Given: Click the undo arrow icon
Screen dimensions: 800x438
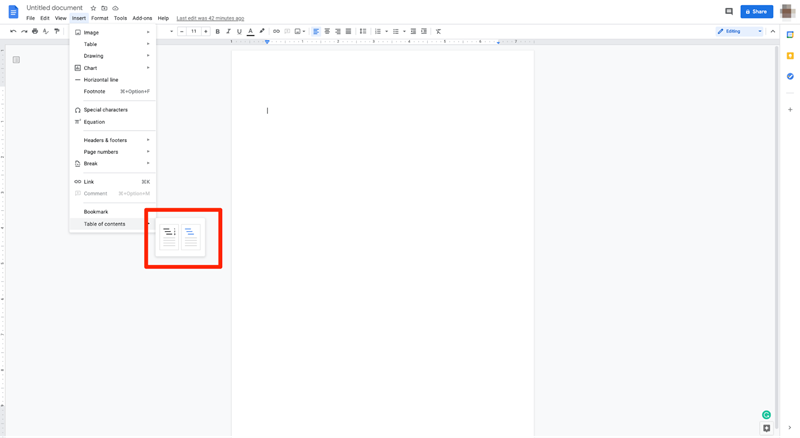Looking at the screenshot, I should pos(13,31).
